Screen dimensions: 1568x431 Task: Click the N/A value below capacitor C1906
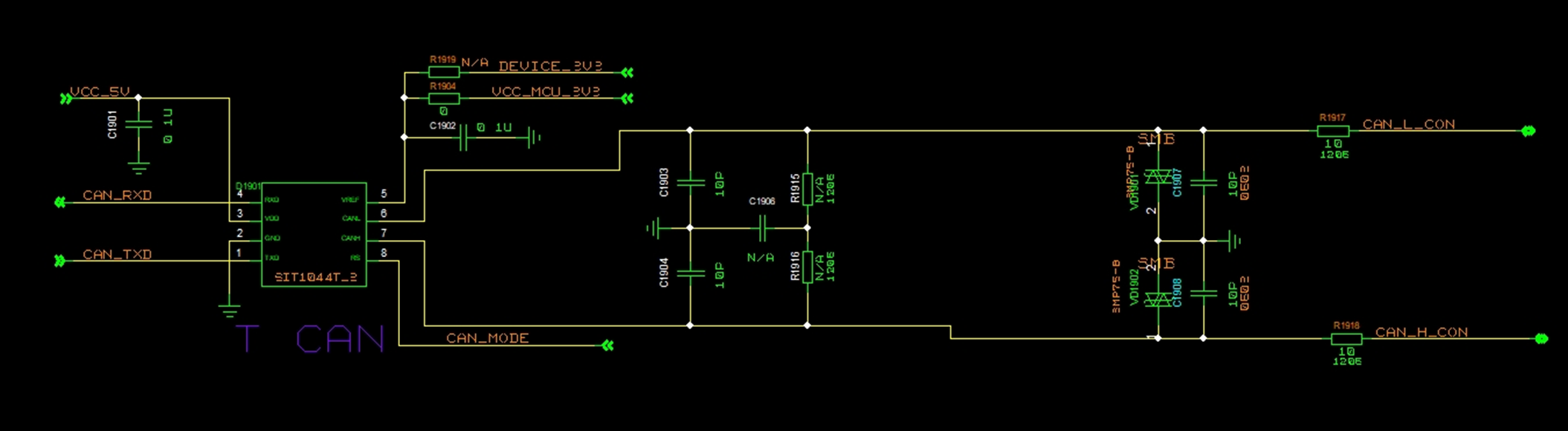pos(761,257)
